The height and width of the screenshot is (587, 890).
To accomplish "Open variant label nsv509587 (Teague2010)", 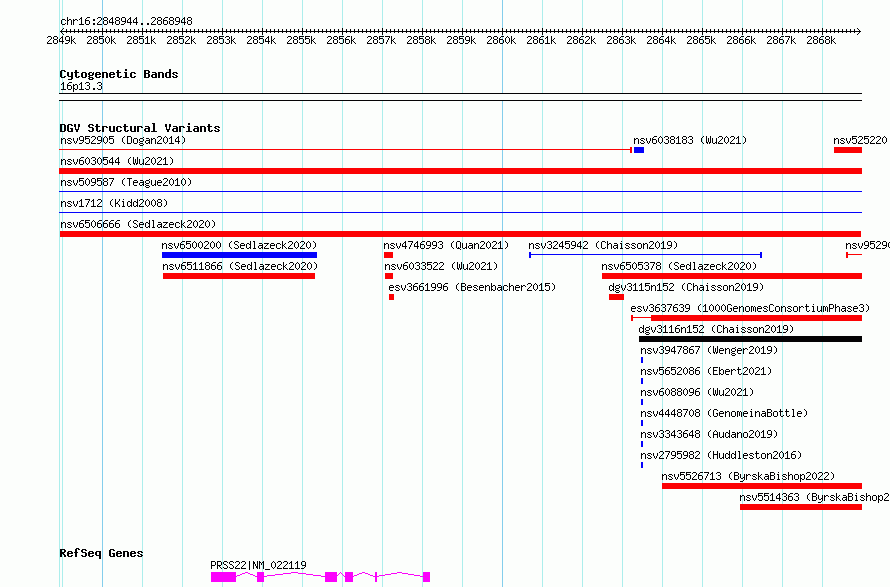I will click(x=126, y=182).
